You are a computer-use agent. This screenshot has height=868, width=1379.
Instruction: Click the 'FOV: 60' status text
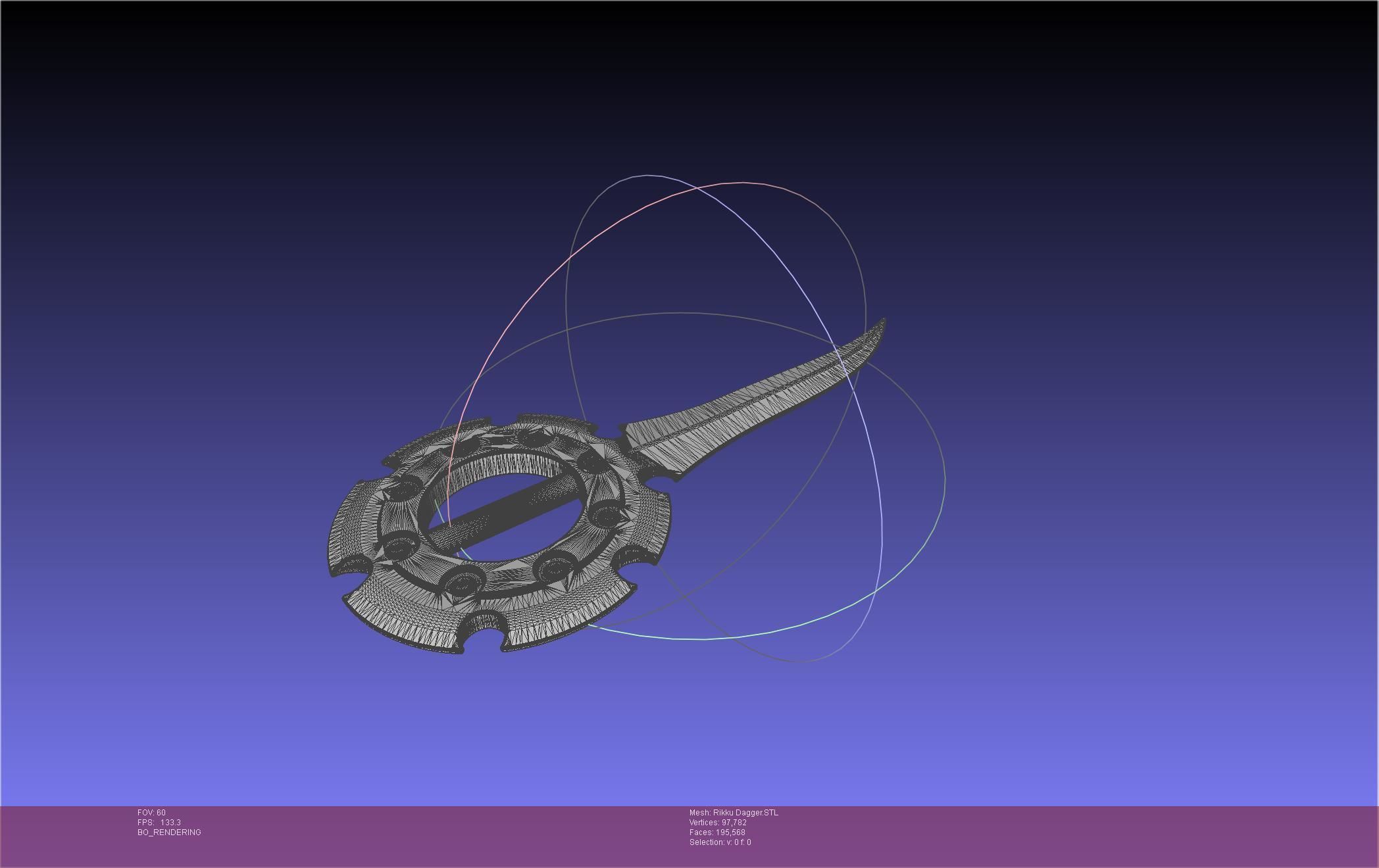click(151, 813)
